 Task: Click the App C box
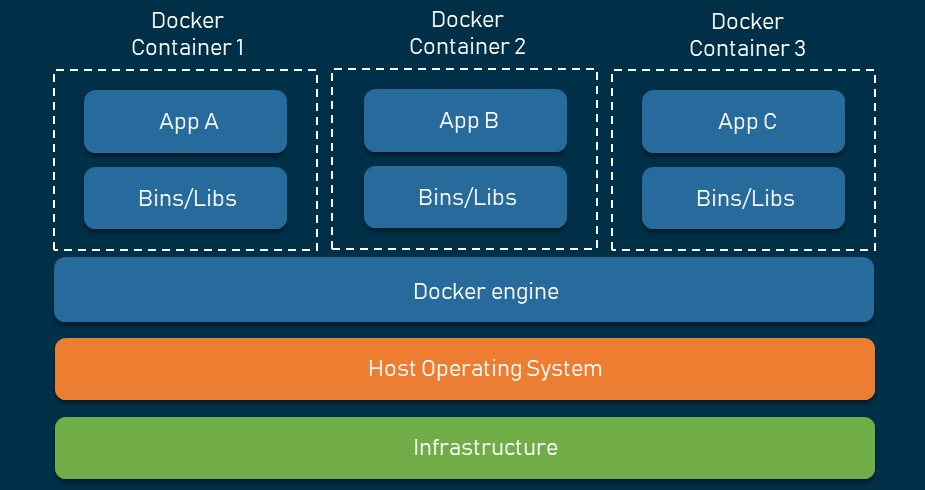pos(743,121)
